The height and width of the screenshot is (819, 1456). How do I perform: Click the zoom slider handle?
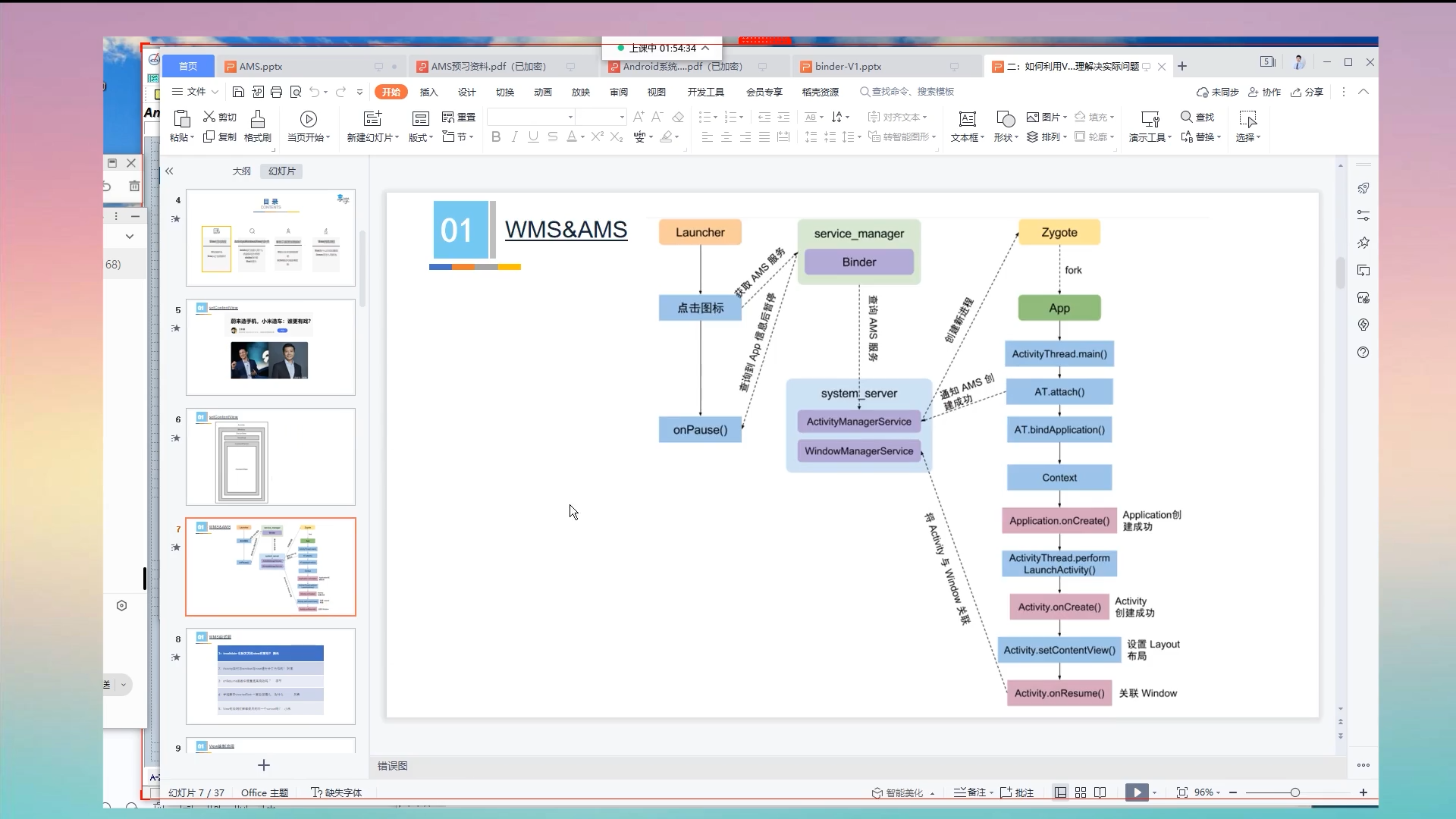[x=1295, y=792]
